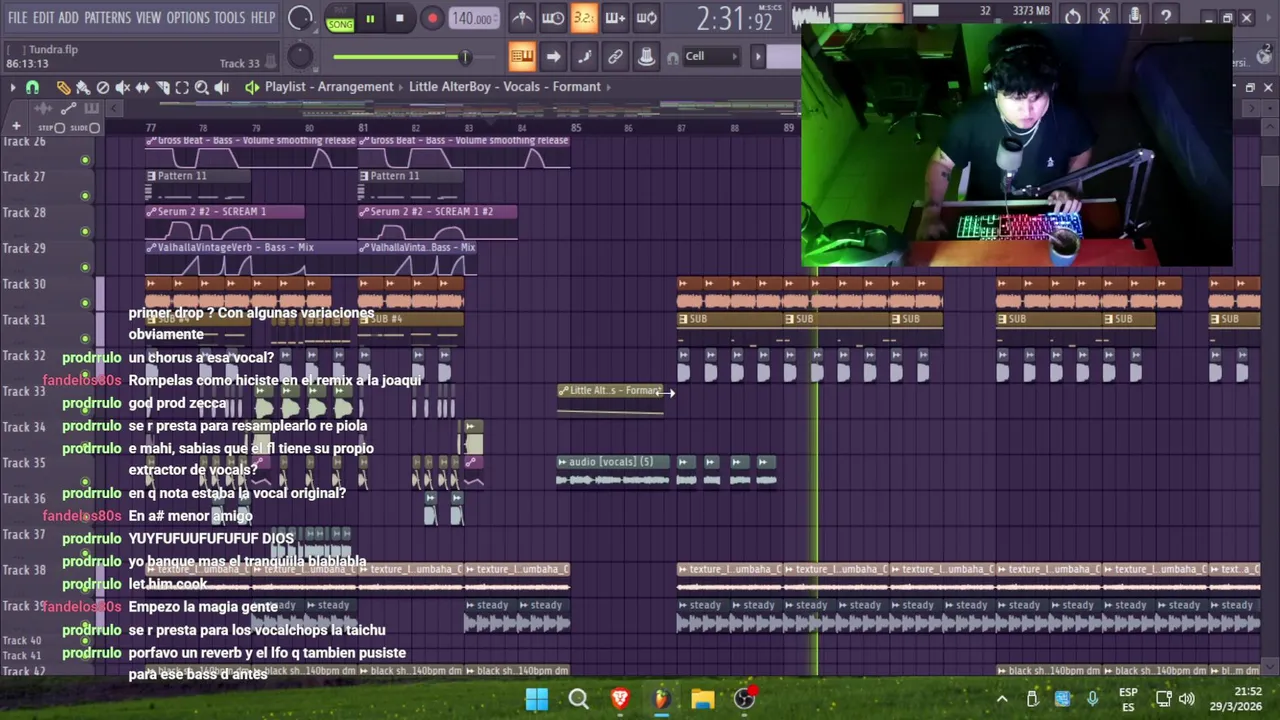Open the ADD menu

click(68, 18)
